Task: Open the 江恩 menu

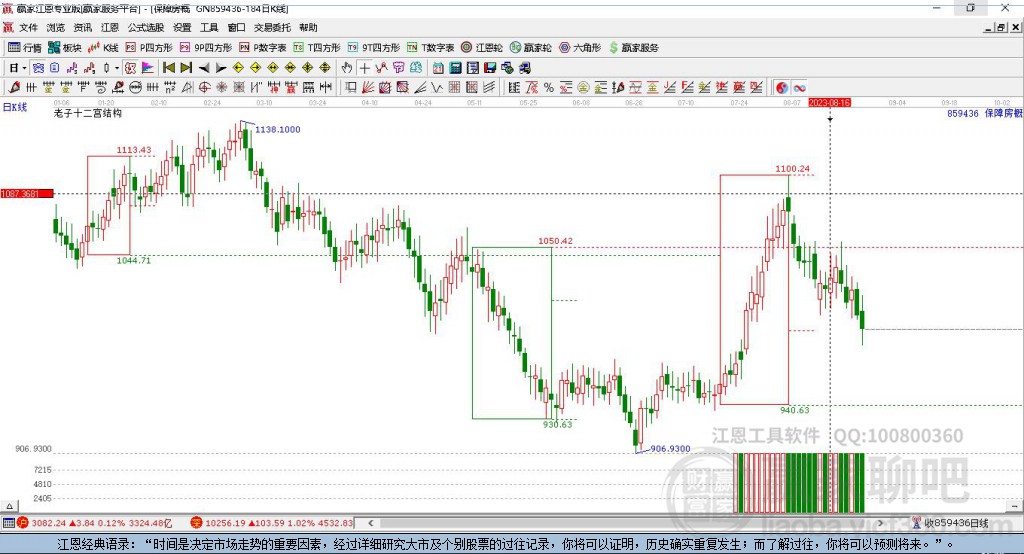Action: click(109, 27)
